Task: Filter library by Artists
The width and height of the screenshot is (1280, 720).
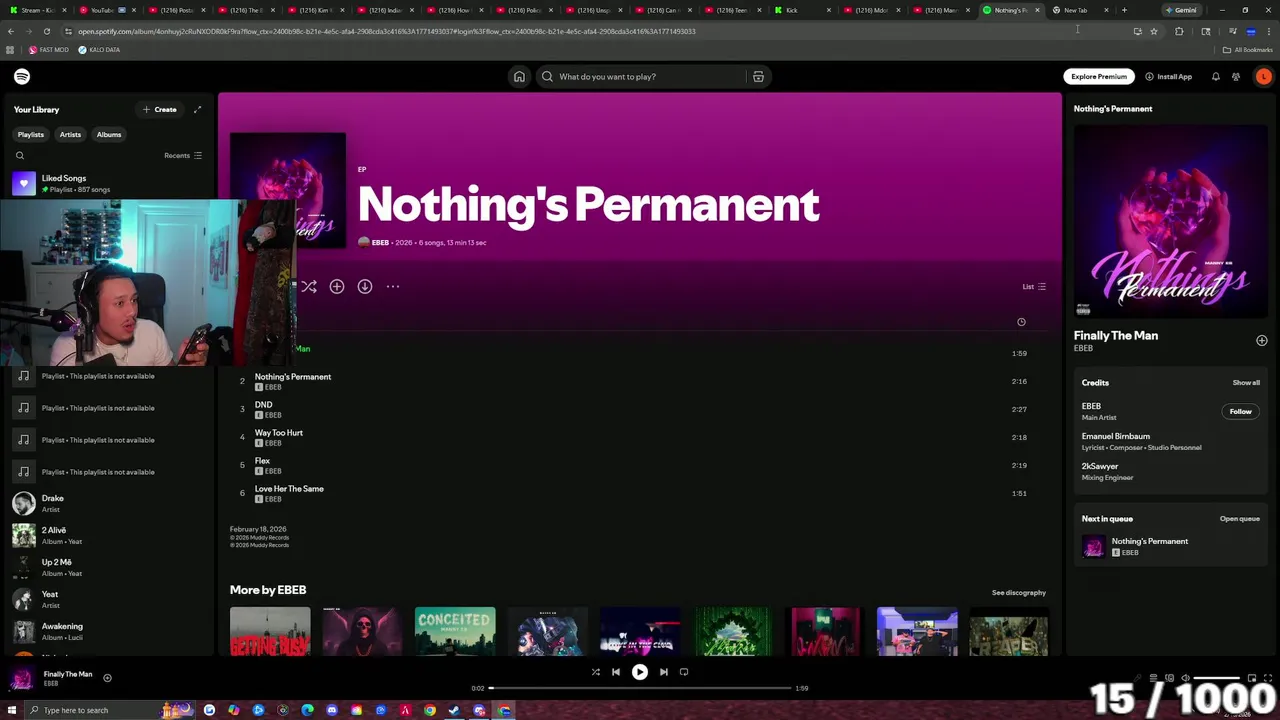Action: click(x=70, y=134)
